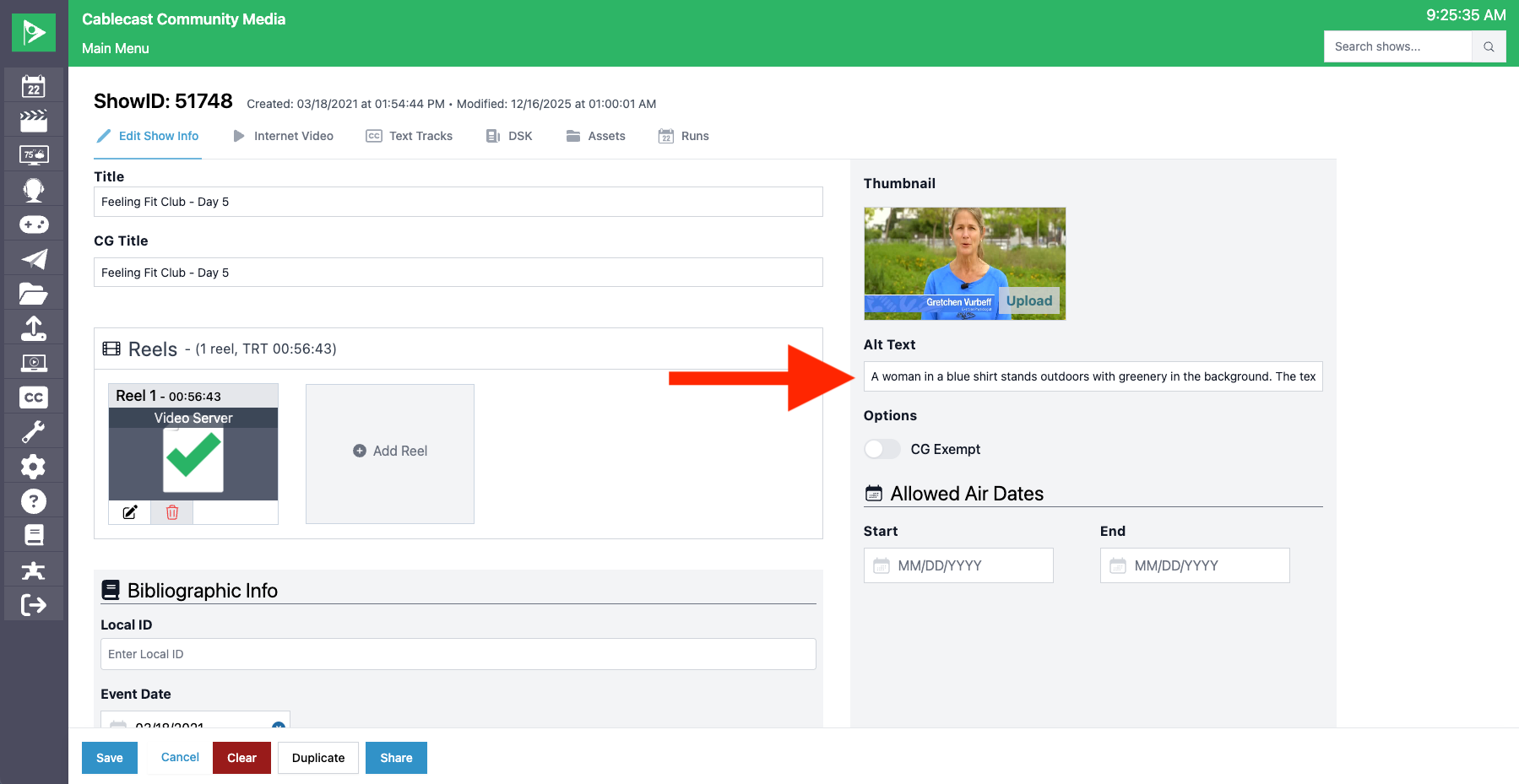
Task: Open the upload sidebar icon
Action: (x=34, y=328)
